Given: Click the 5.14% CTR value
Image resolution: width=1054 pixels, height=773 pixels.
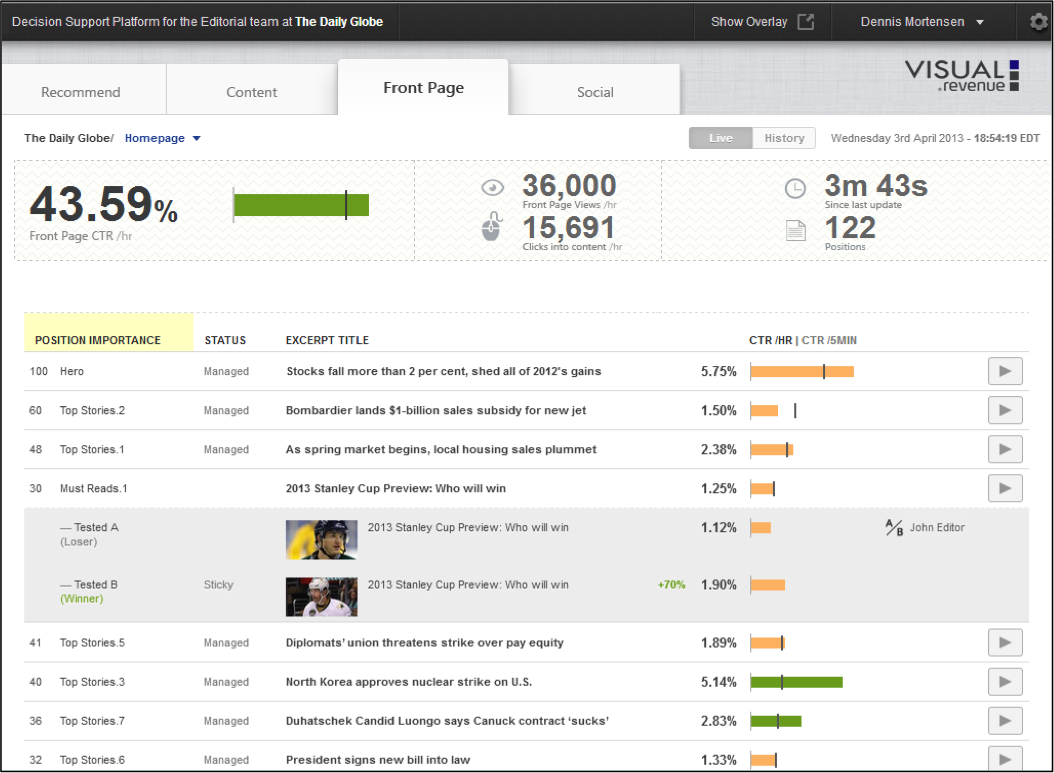Looking at the screenshot, I should coord(719,682).
